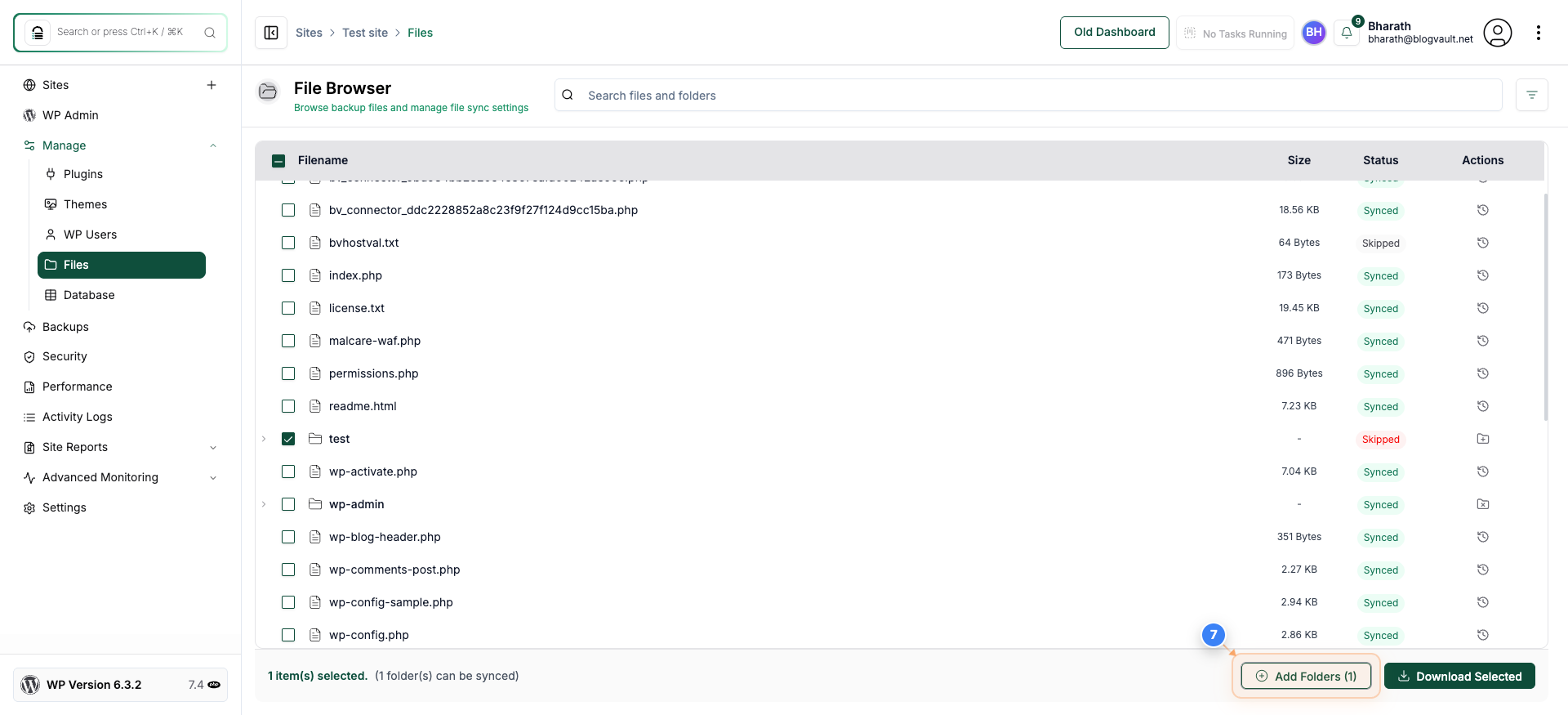Check the index.php checkbox
Image resolution: width=1568 pixels, height=715 pixels.
pyautogui.click(x=288, y=275)
